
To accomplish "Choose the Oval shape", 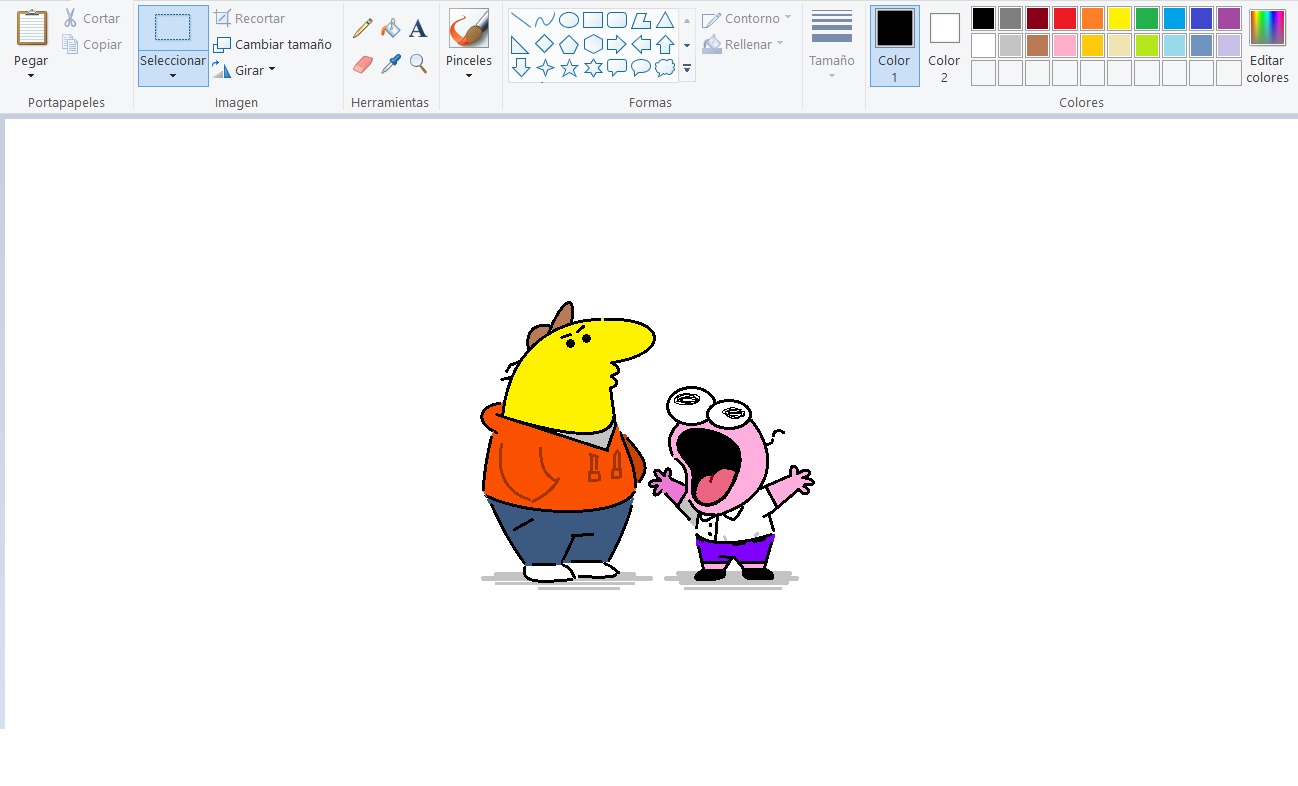I will [x=569, y=20].
